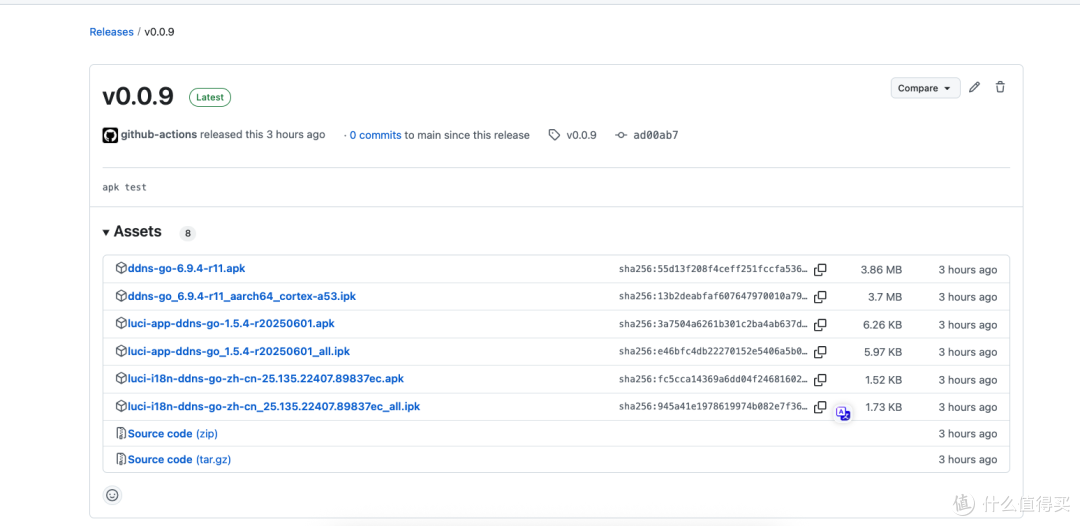Copy sha256 of ddns-go aarch64 cortex-a53 ipk
1080x526 pixels.
[820, 297]
